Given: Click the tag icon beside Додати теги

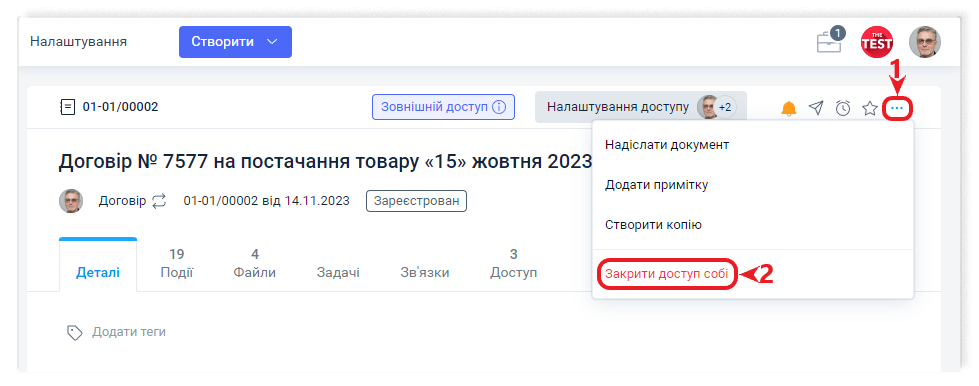Looking at the screenshot, I should (75, 332).
